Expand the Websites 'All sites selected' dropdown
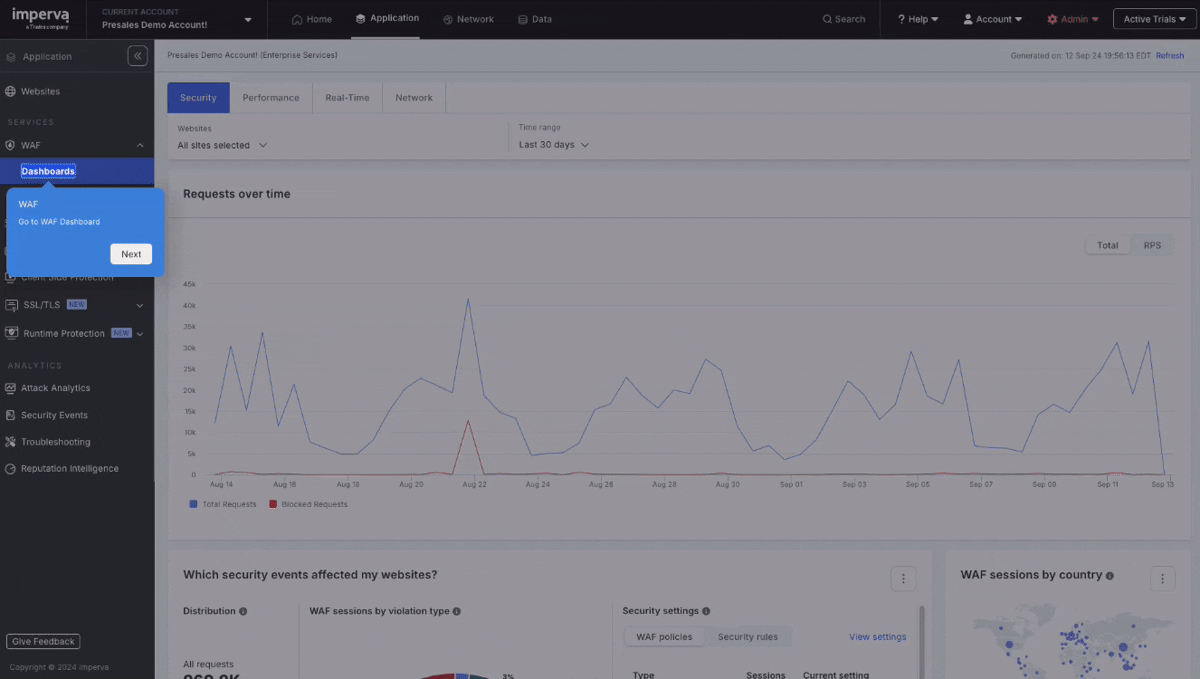Screen dimensions: 1200x679 (222, 145)
